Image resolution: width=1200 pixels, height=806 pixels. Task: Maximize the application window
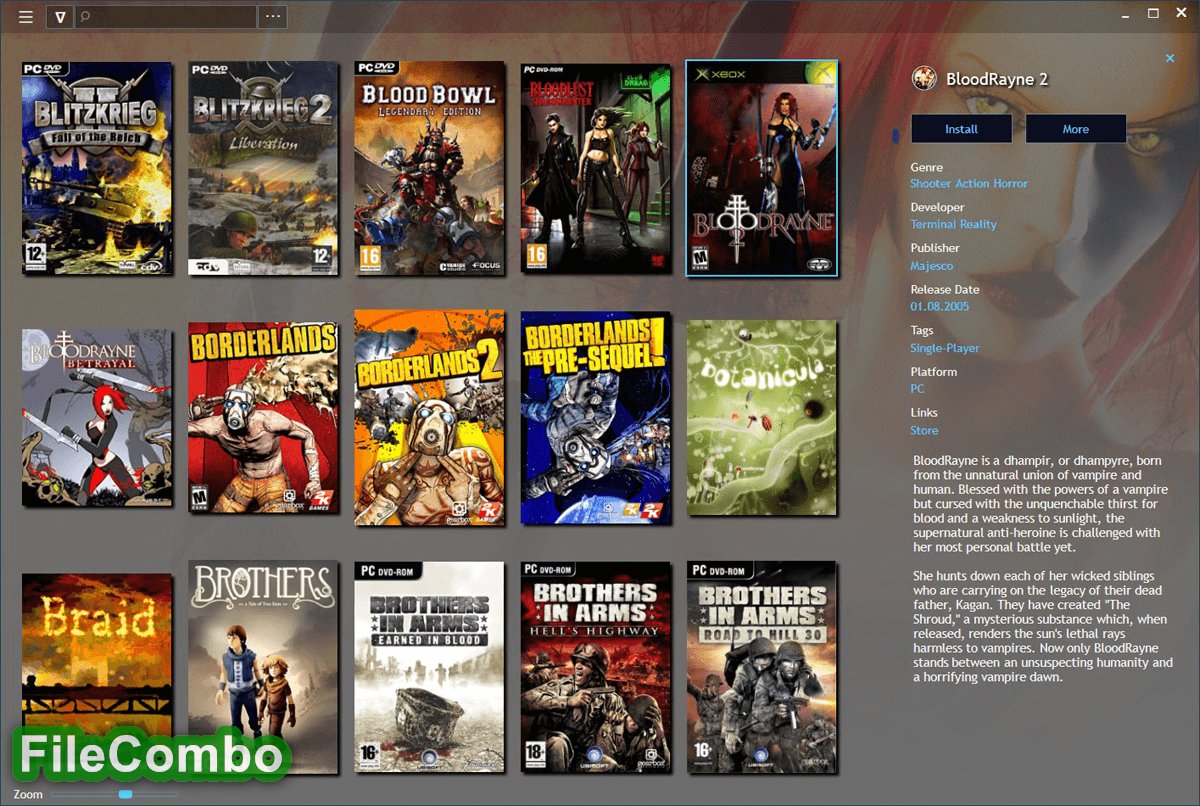coord(1153,13)
